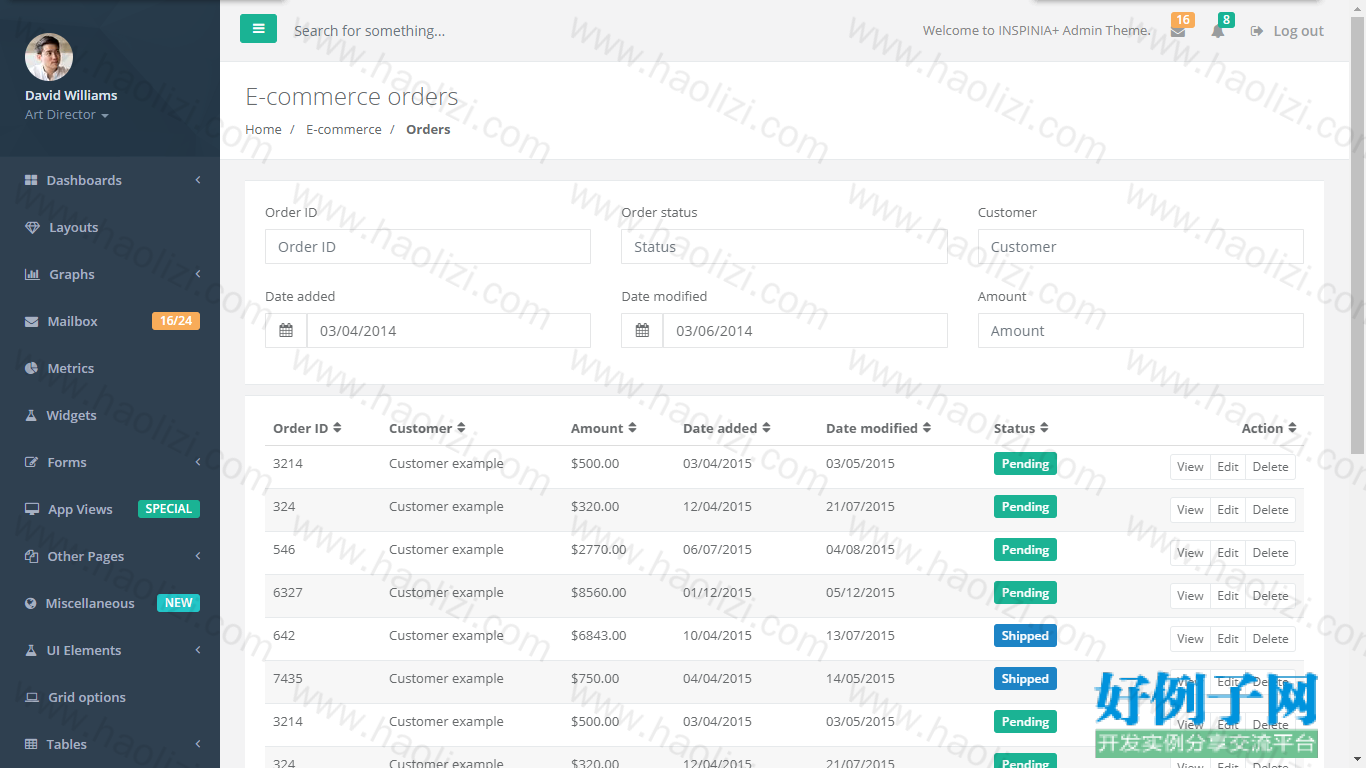This screenshot has width=1366, height=768.
Task: Open the Mailbox menu item
Action: point(110,321)
